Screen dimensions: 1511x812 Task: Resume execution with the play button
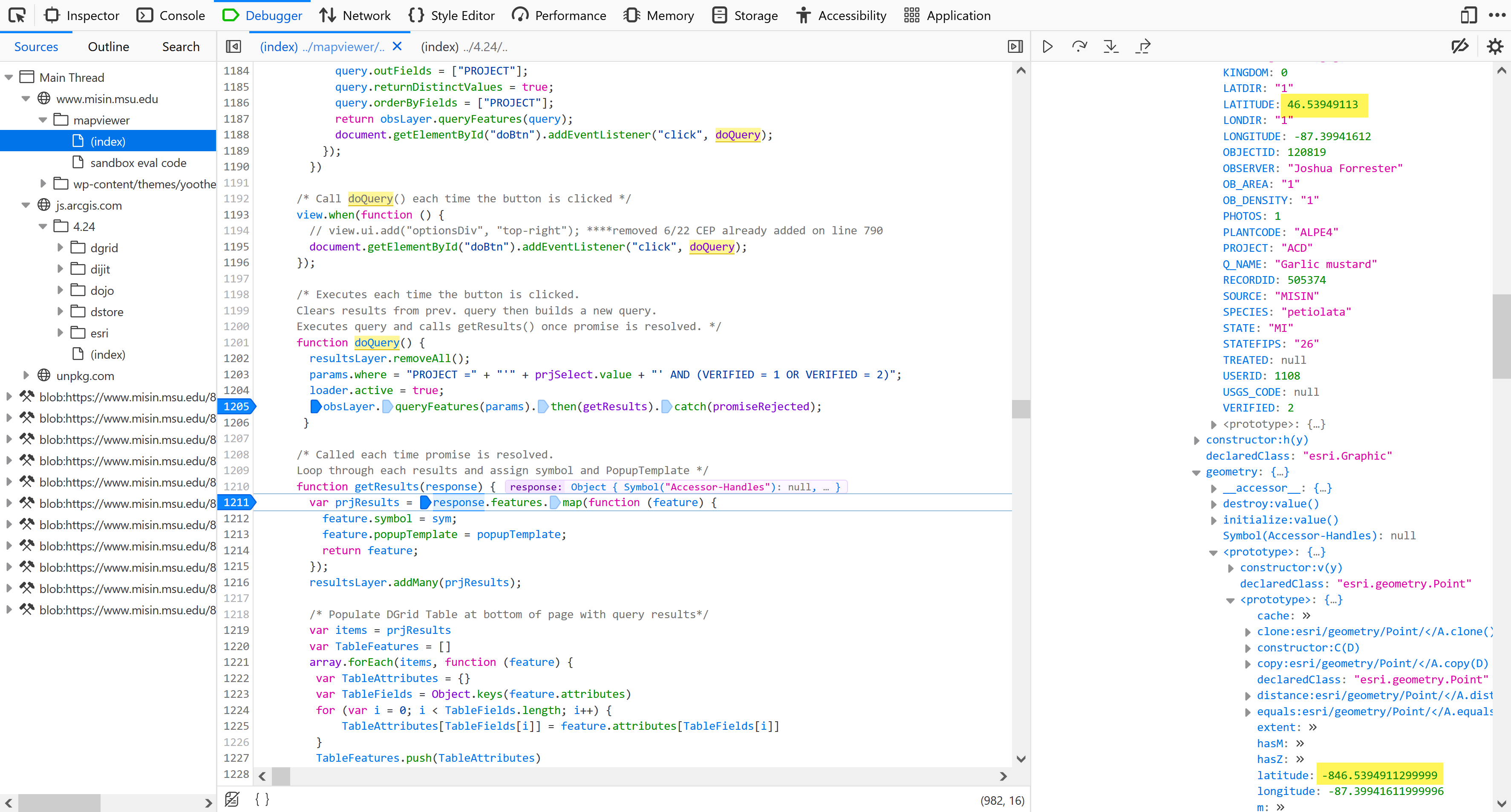(1048, 46)
